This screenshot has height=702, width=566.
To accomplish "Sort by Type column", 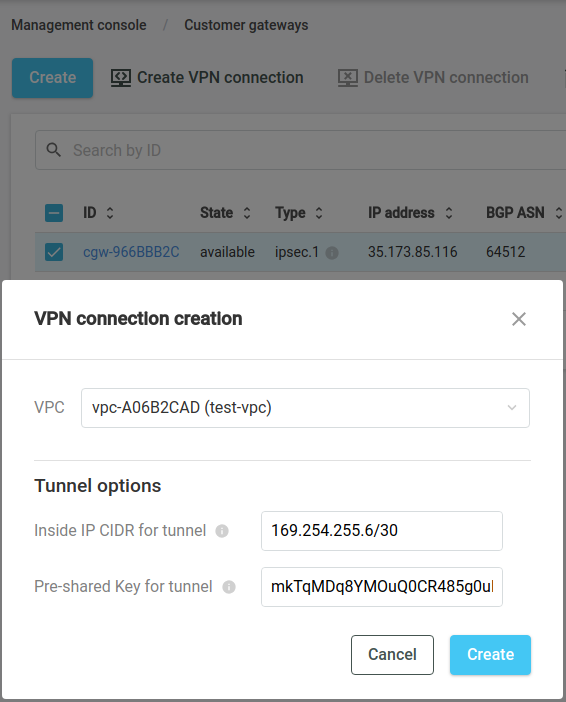I will coord(319,213).
